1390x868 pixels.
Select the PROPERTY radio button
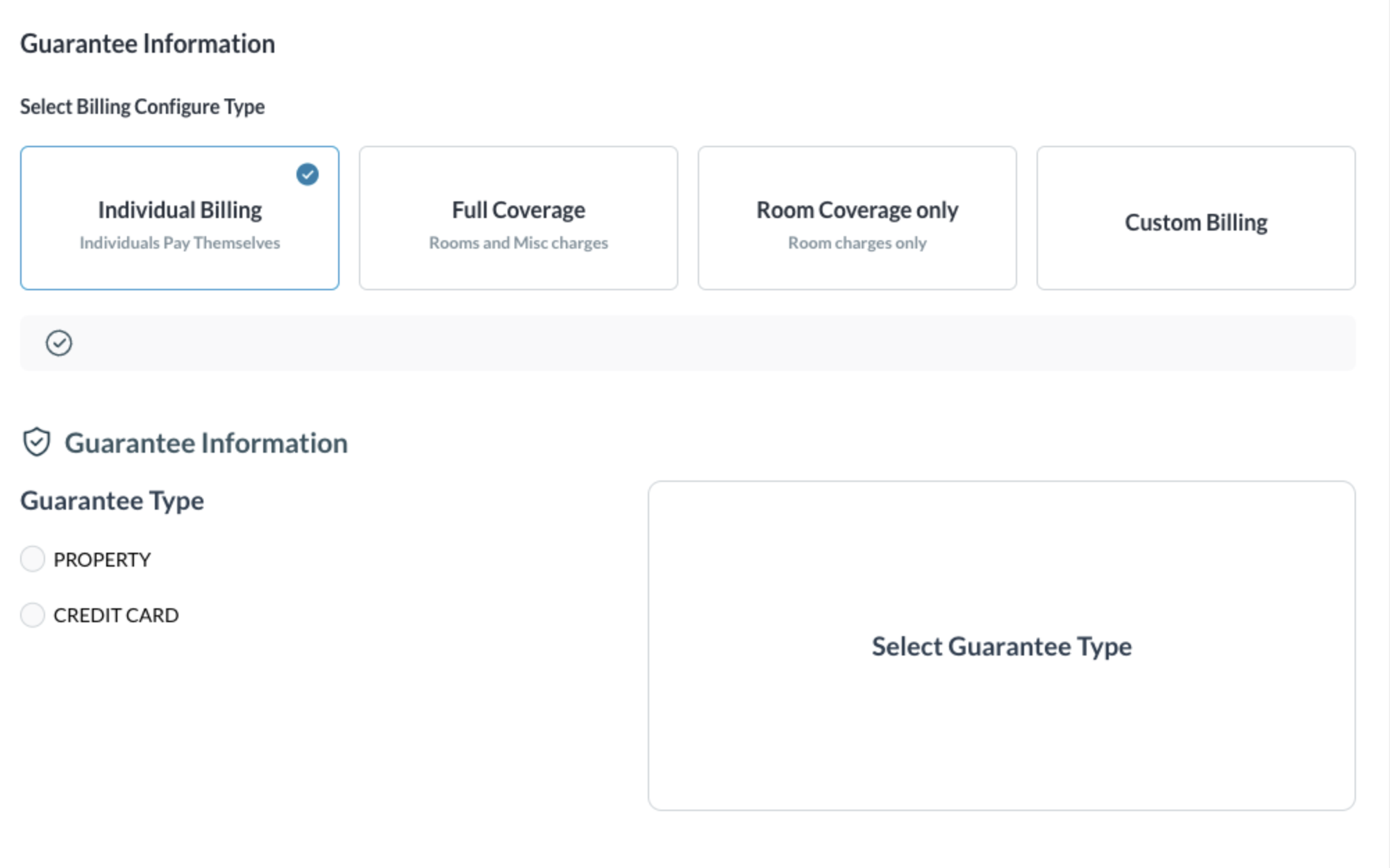(33, 559)
